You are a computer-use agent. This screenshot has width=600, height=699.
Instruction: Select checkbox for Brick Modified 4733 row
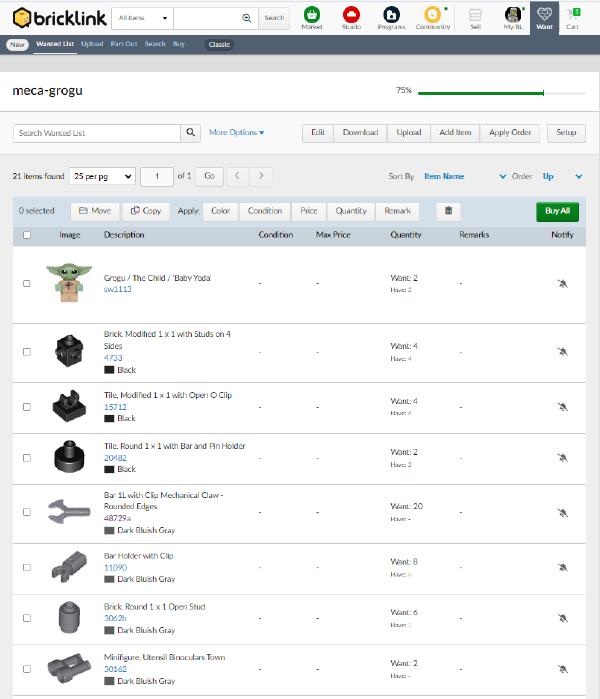tap(27, 352)
